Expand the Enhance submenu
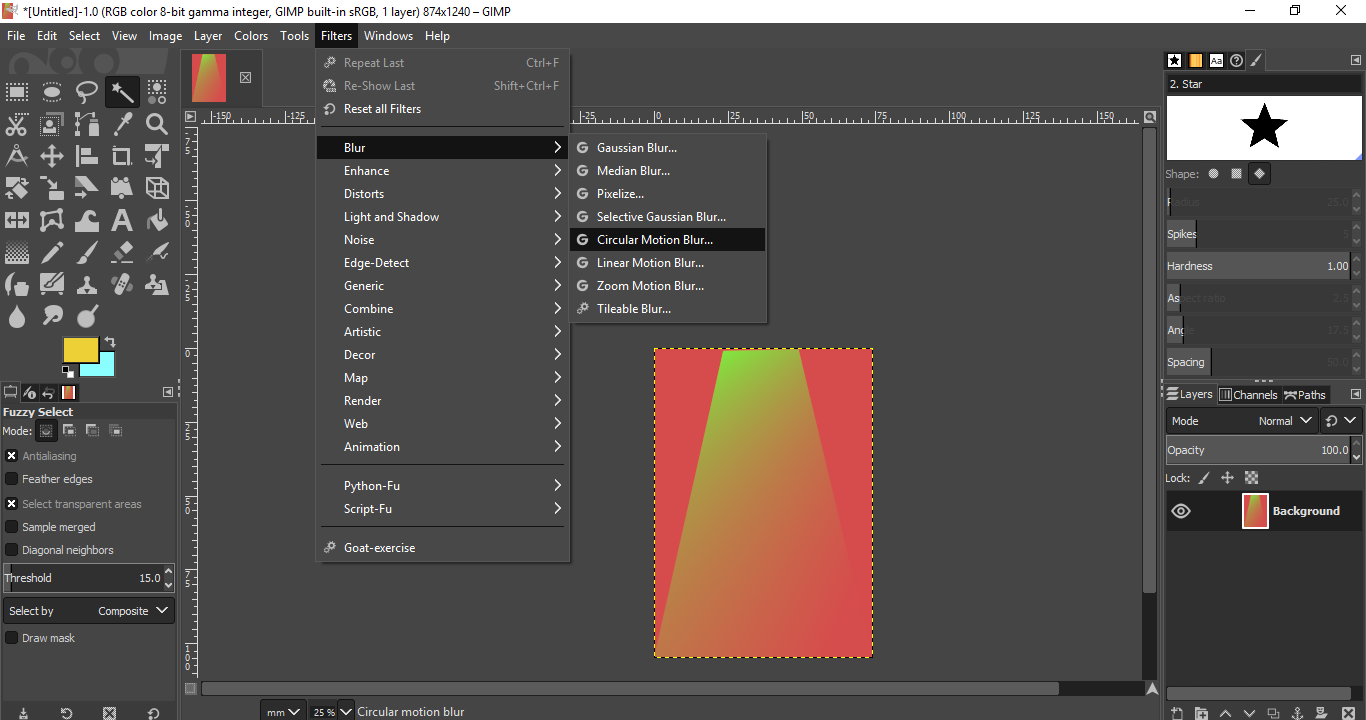 (443, 171)
